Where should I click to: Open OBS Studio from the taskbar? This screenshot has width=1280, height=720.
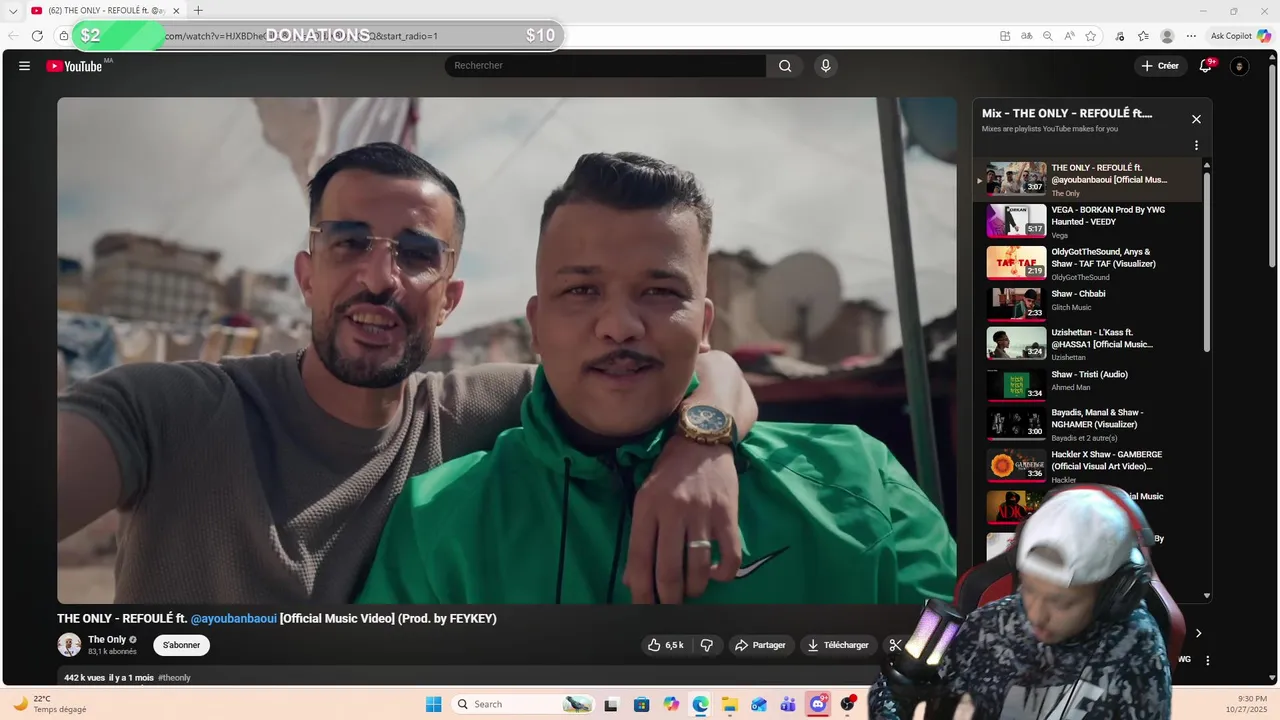848,704
